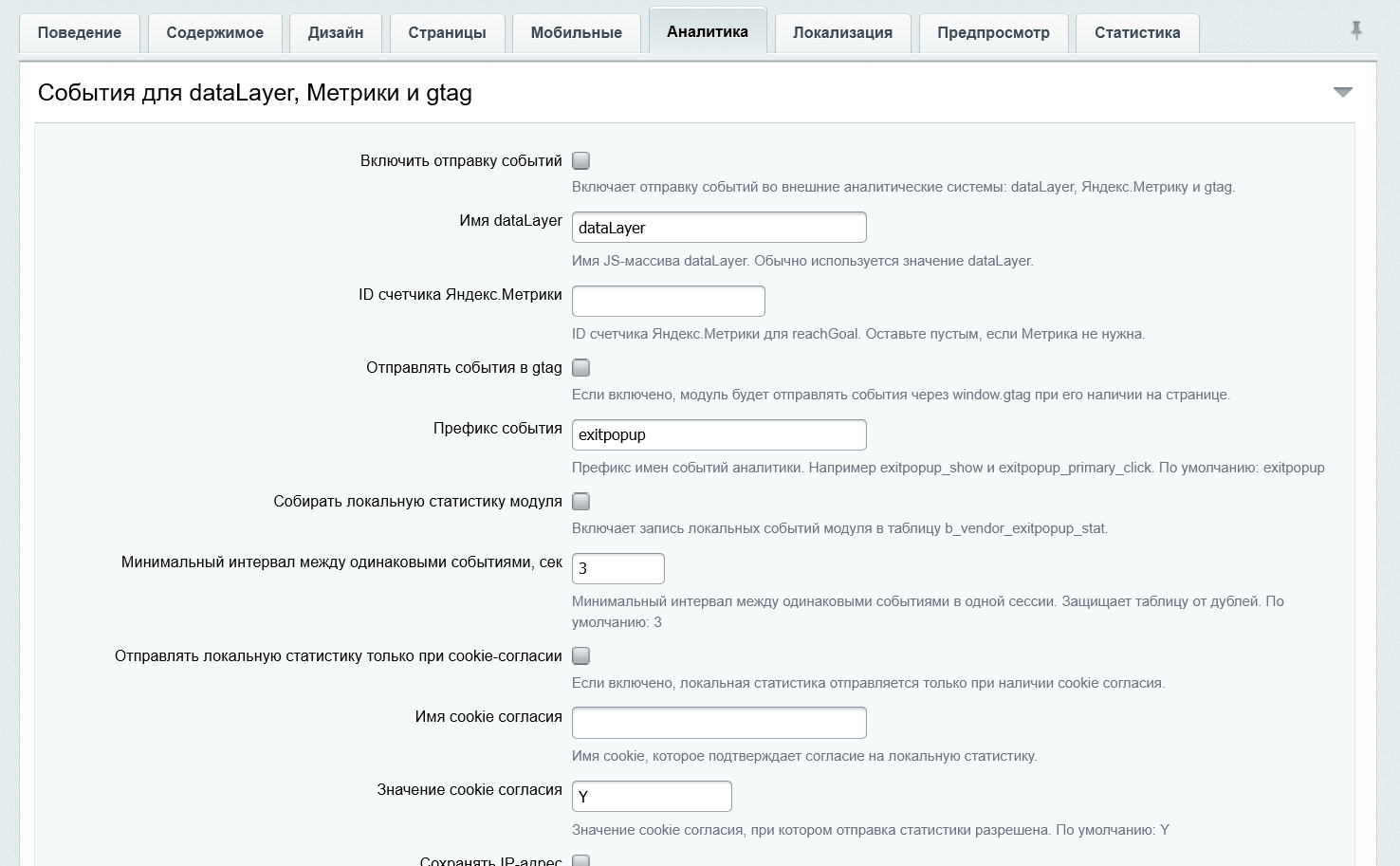1400x866 pixels.
Task: Toggle the Отправлять события в gtag checkbox
Action: (x=581, y=368)
